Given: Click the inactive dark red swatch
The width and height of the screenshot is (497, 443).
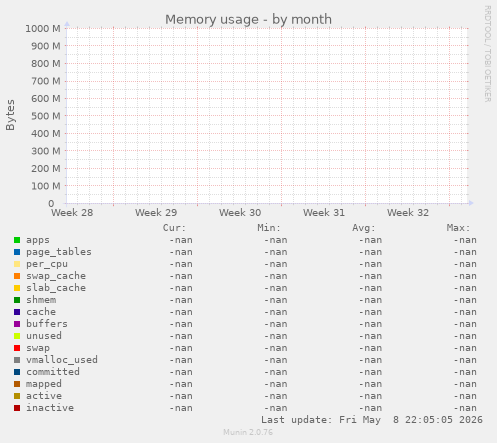Looking at the screenshot, I should (17, 408).
